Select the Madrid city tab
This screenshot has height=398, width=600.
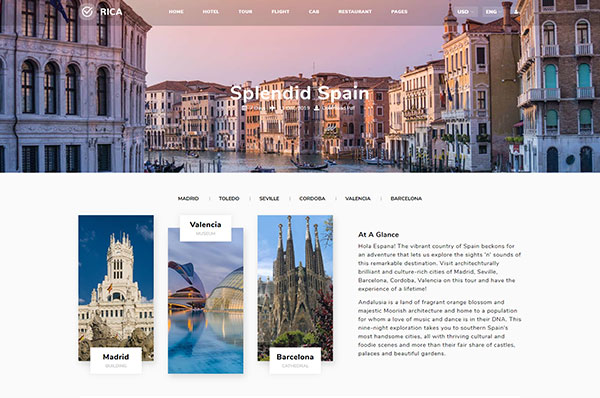pyautogui.click(x=188, y=199)
